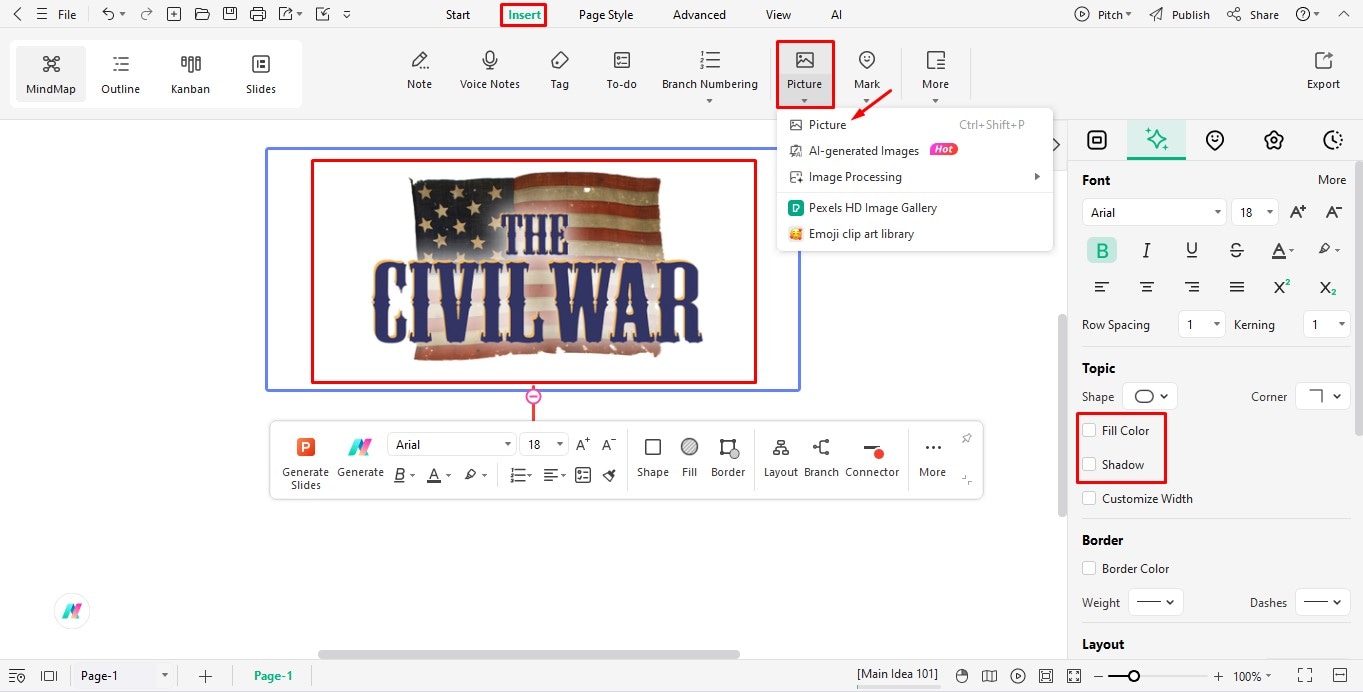Open Emoji clip art library
1363x692 pixels.
[915, 234]
